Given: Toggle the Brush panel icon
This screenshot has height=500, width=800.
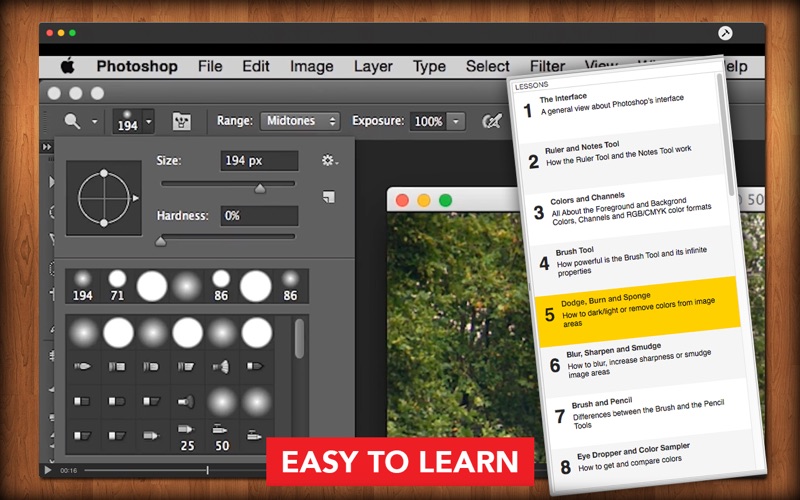Looking at the screenshot, I should 182,121.
